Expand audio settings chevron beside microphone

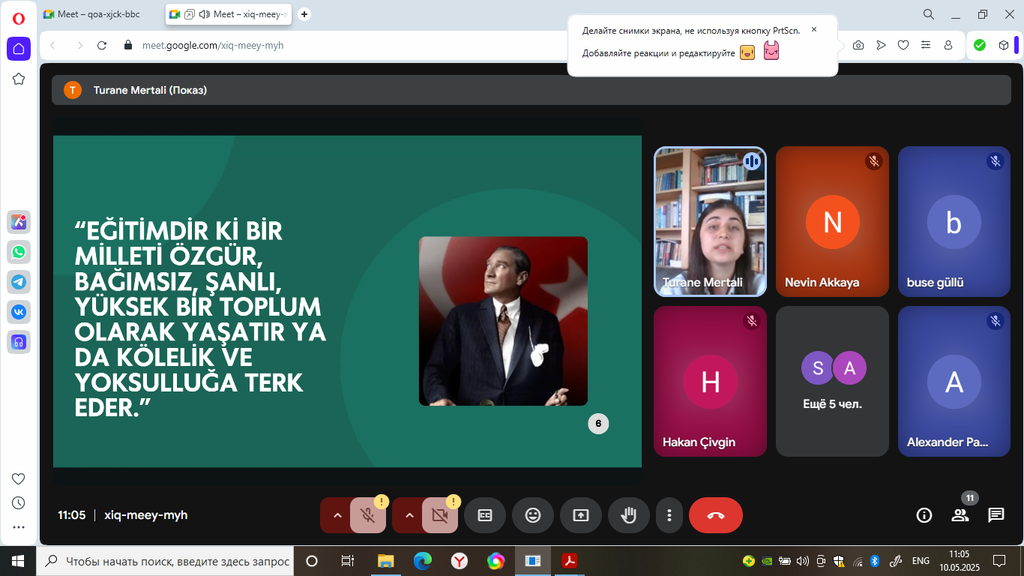point(337,515)
